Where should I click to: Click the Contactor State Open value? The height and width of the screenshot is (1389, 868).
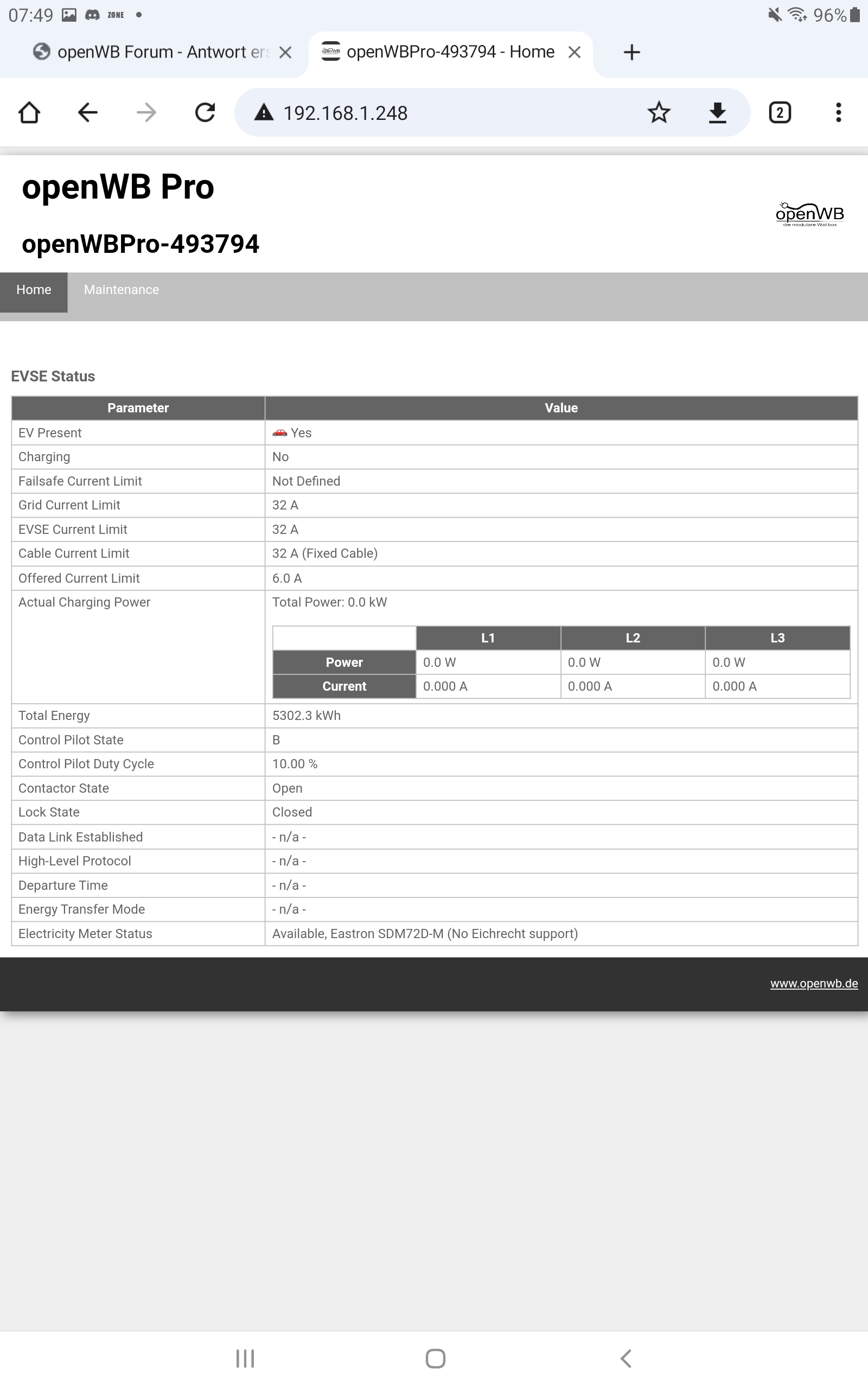pos(288,788)
